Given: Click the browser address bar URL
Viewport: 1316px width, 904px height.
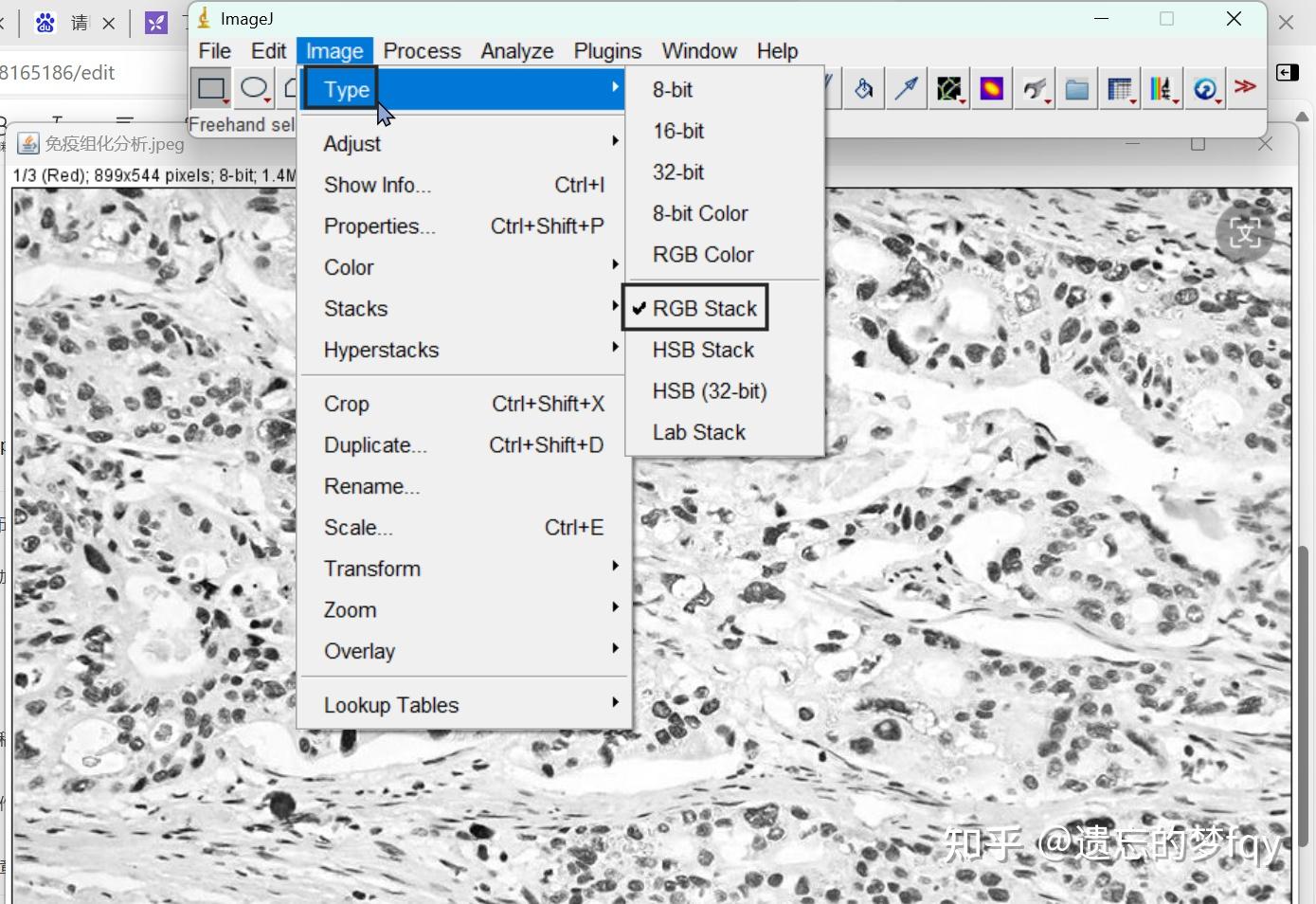Looking at the screenshot, I should coord(57,73).
